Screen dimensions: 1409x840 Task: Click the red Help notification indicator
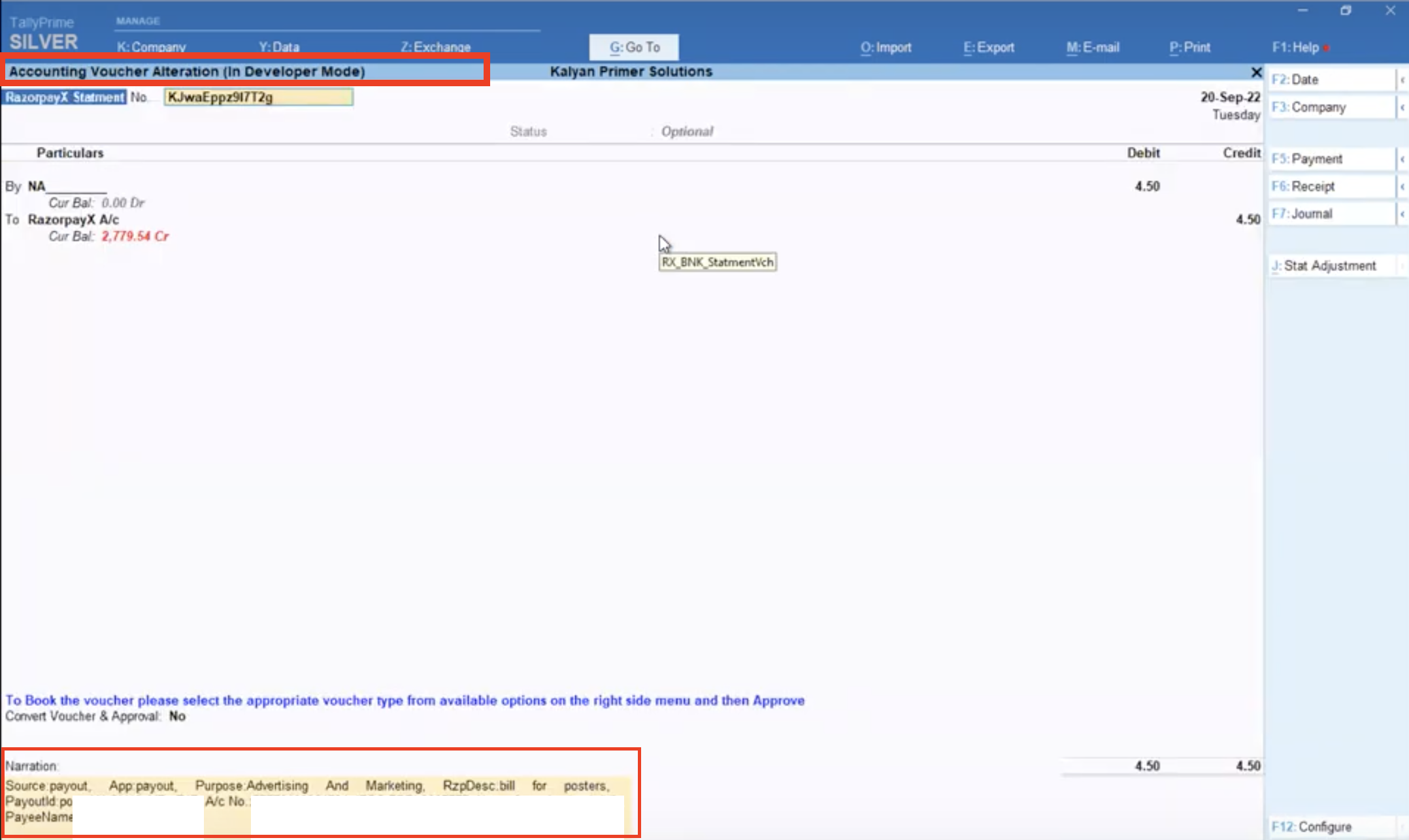tap(1327, 47)
